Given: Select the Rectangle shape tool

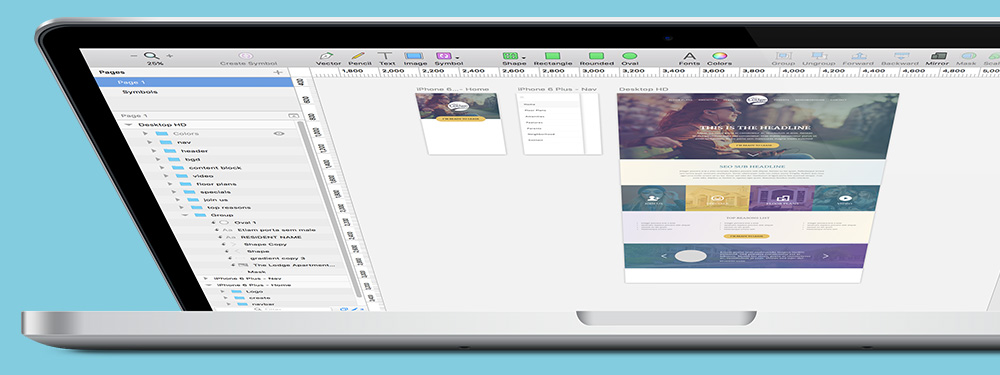Looking at the screenshot, I should (x=553, y=59).
